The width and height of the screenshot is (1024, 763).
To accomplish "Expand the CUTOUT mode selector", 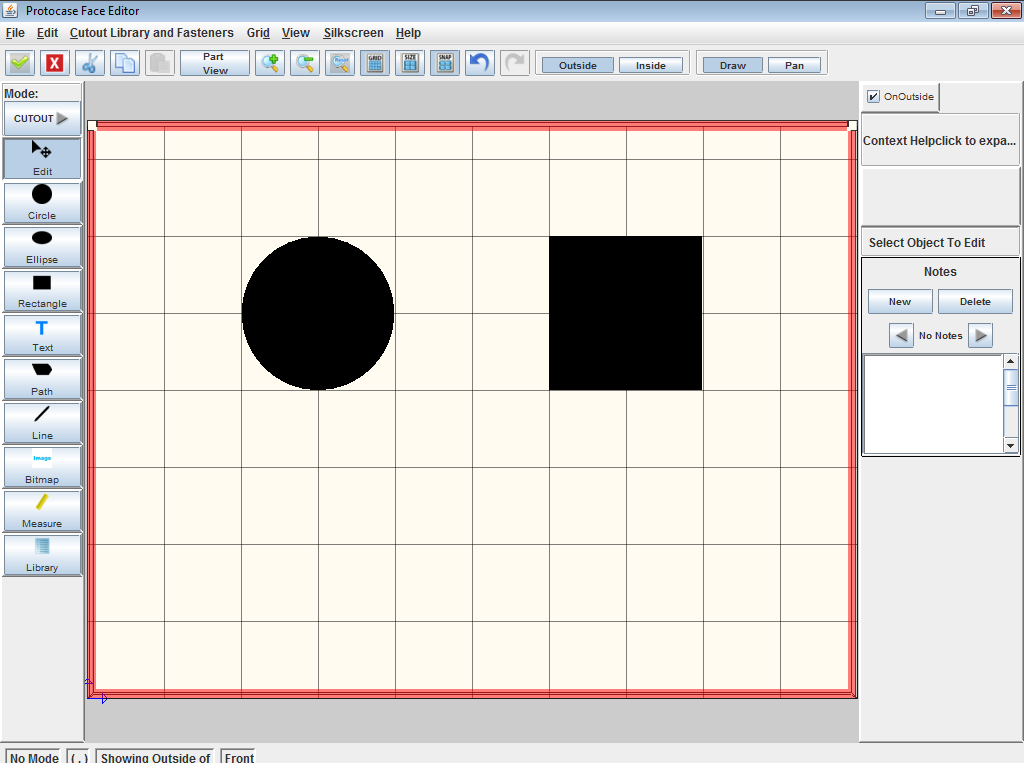I will [x=42, y=118].
